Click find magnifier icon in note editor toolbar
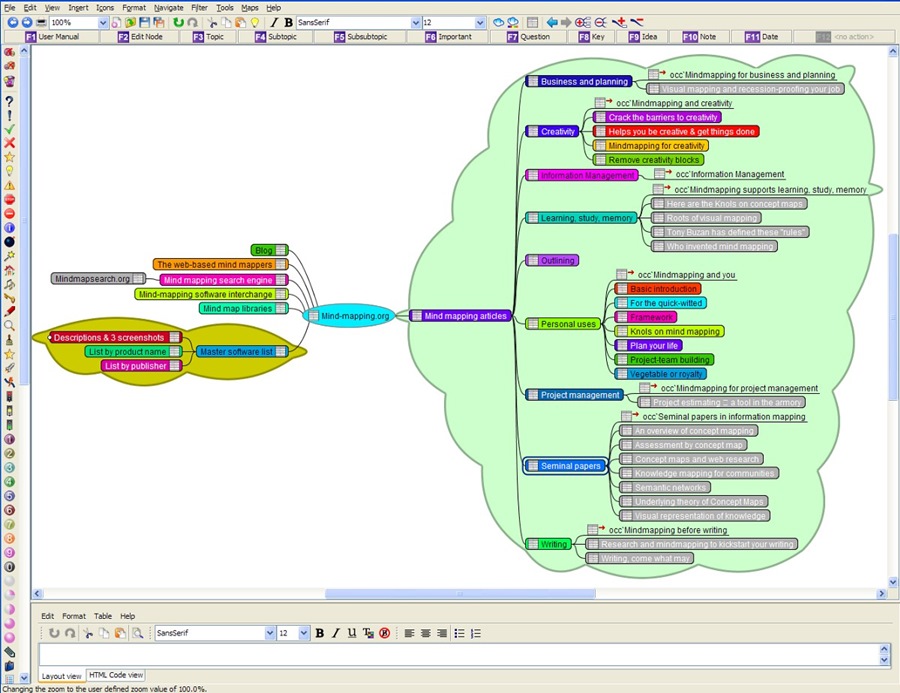The height and width of the screenshot is (693, 900). point(138,633)
